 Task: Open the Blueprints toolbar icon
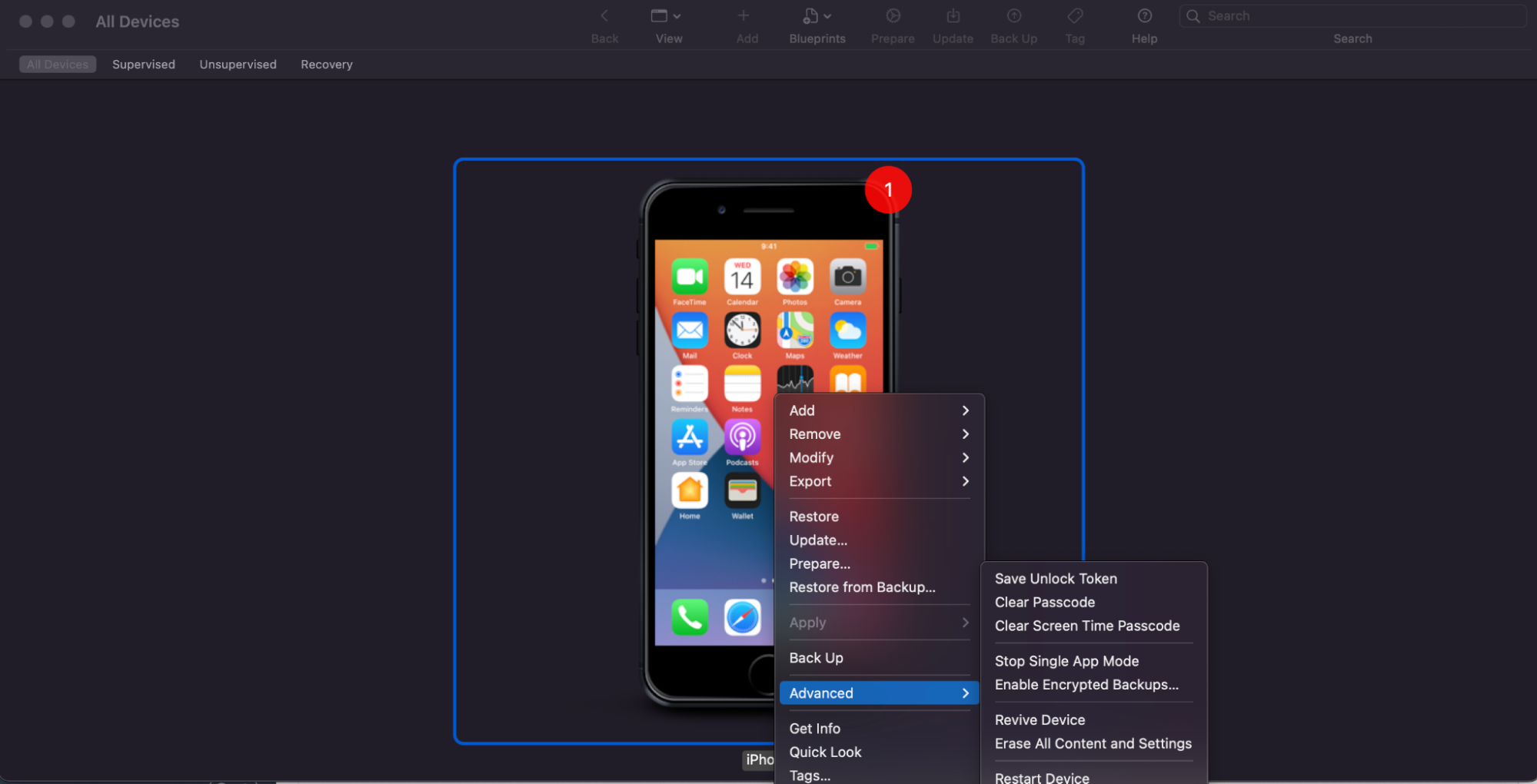click(x=810, y=16)
